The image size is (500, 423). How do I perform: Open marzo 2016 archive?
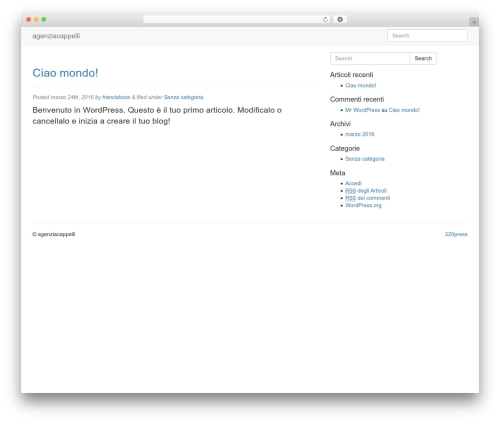click(360, 134)
